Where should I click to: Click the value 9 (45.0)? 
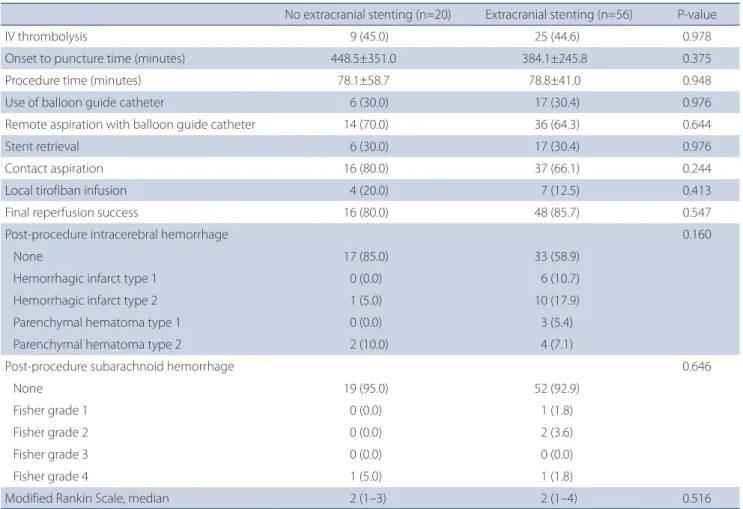(369, 36)
